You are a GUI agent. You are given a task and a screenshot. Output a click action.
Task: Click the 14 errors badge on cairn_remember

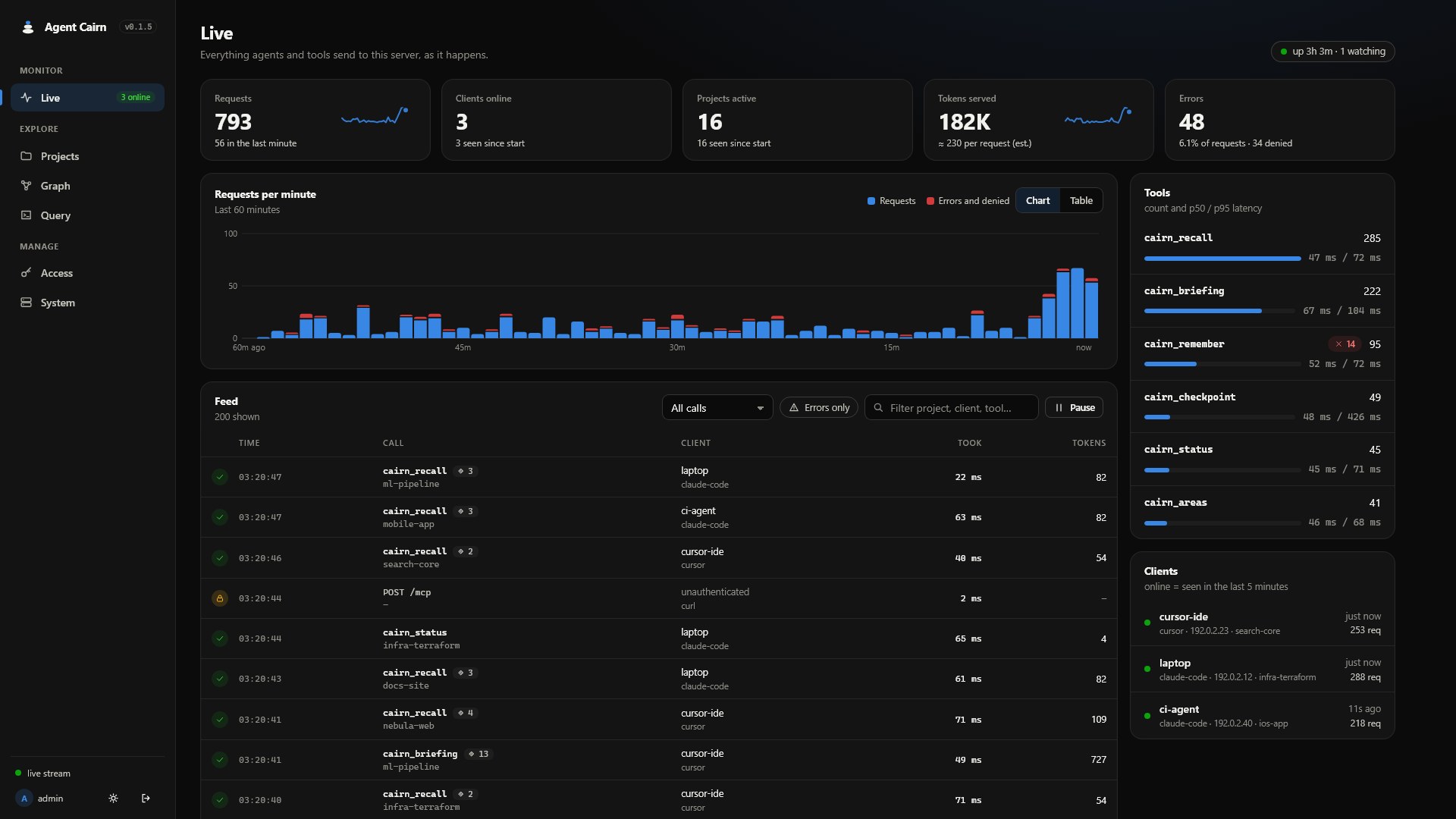coord(1345,344)
